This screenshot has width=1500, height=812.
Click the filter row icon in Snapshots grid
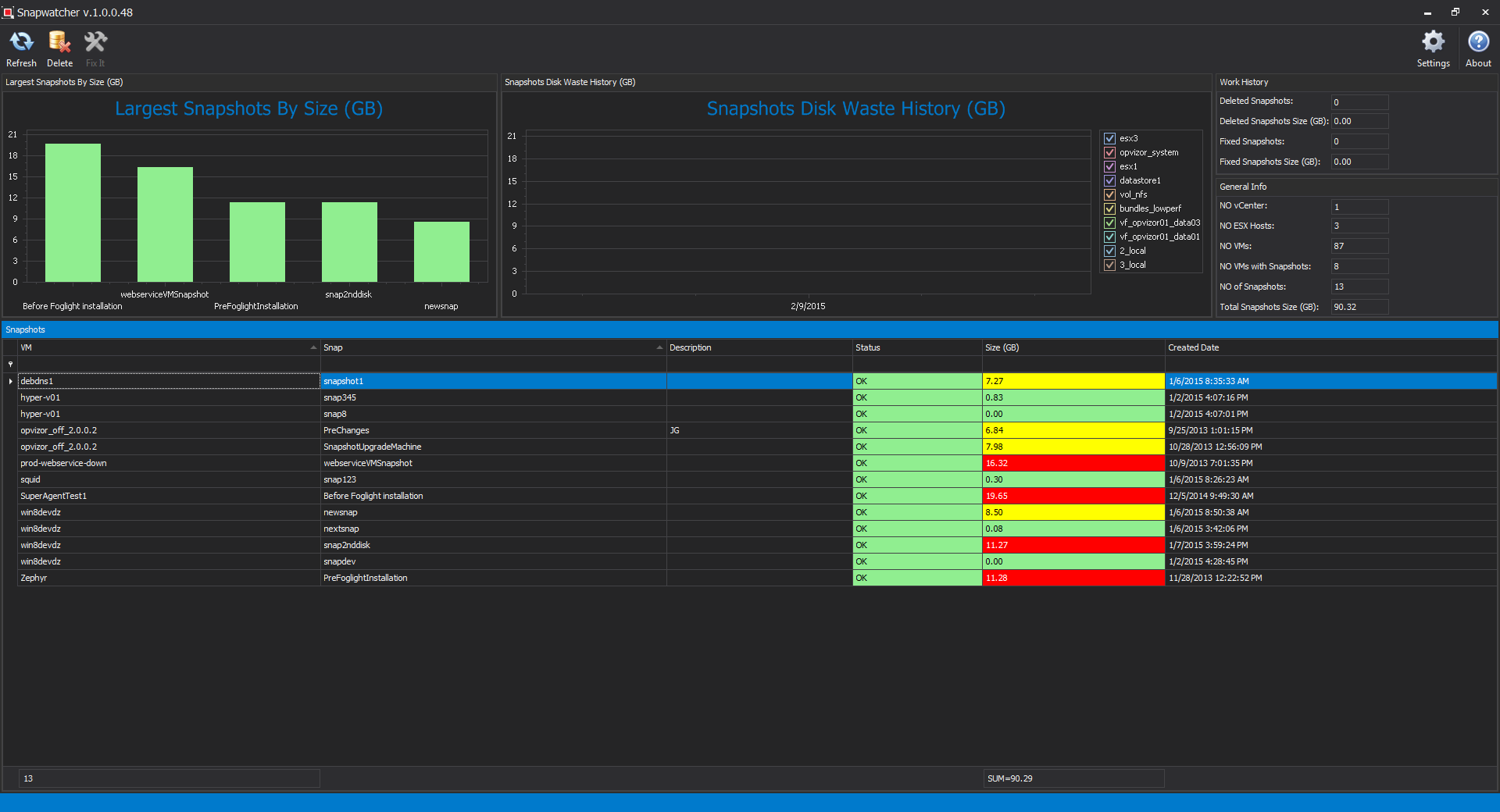pos(10,364)
